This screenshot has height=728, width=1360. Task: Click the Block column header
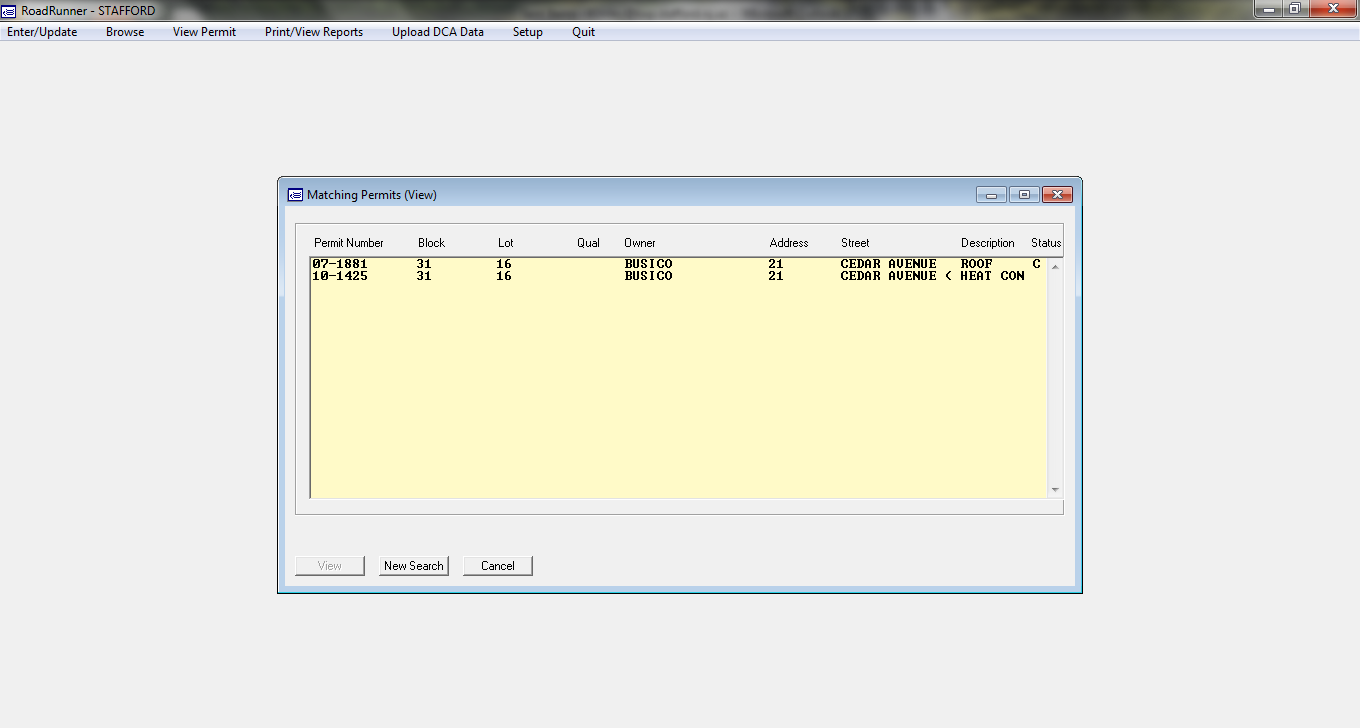tap(431, 243)
